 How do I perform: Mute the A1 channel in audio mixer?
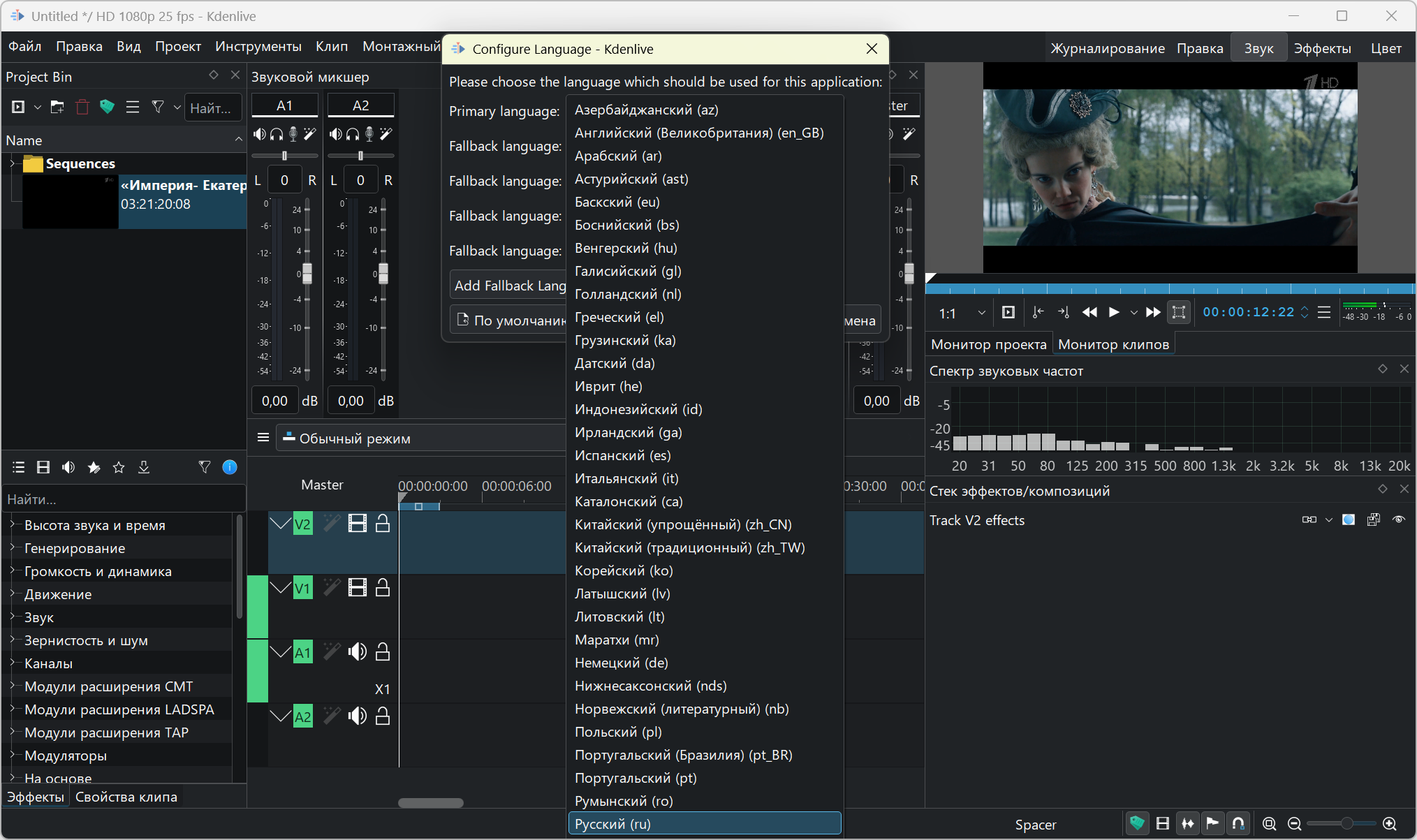coord(259,134)
